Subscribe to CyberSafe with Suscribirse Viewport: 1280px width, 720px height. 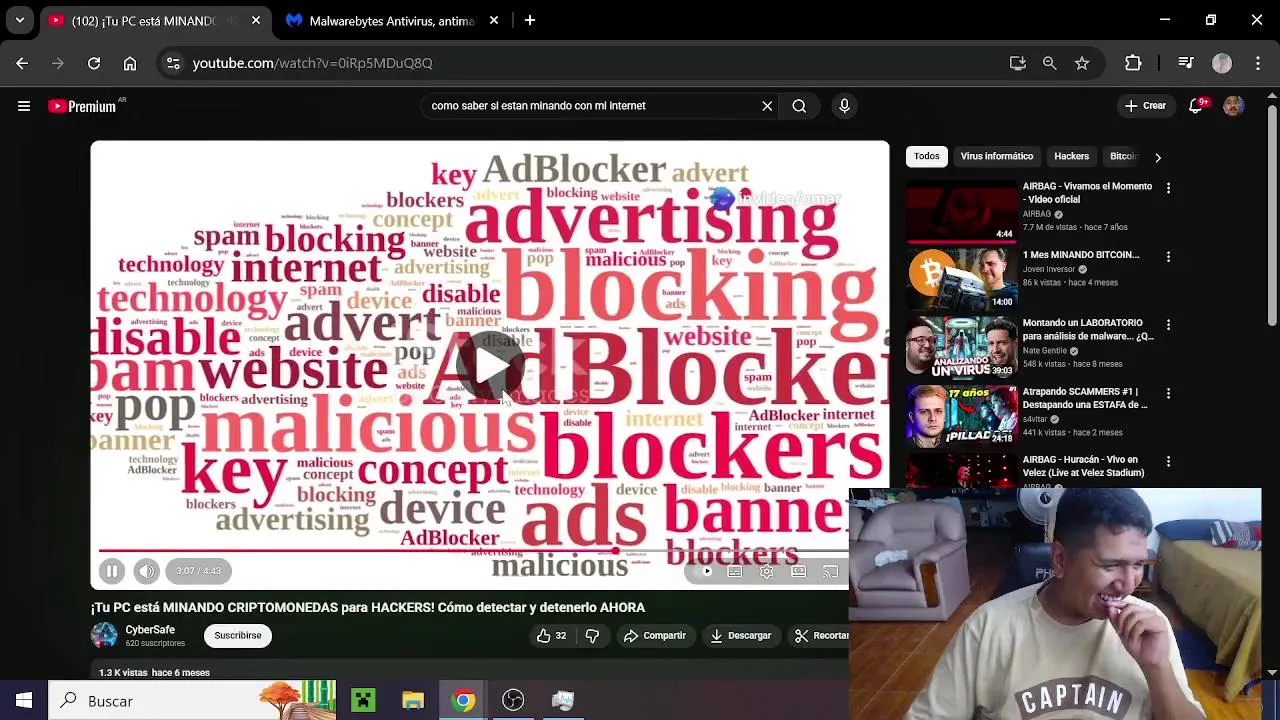(x=238, y=636)
